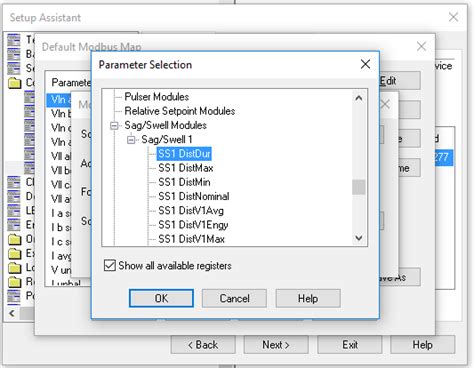
Task: Collapse the Sag/Swell 1 node
Action: click(x=131, y=140)
